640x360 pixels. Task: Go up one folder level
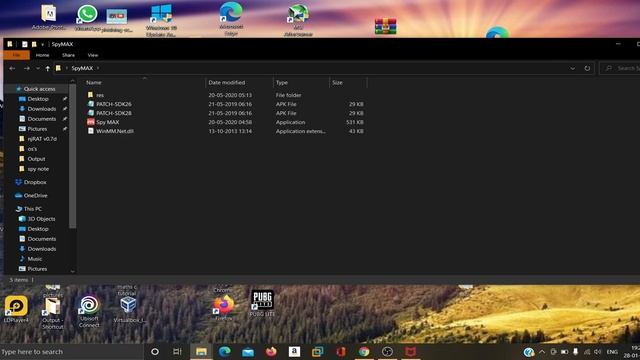[48, 68]
